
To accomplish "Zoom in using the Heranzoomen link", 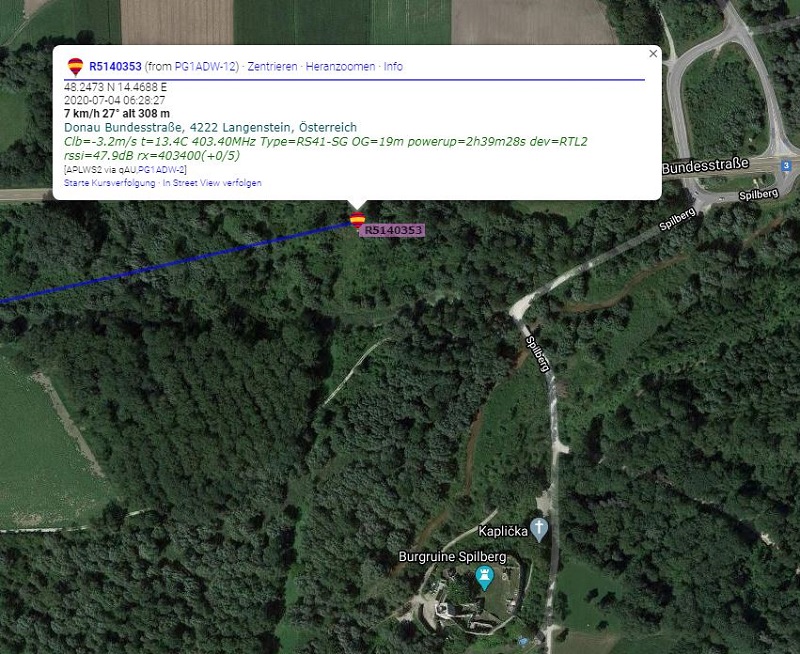I will coord(340,66).
